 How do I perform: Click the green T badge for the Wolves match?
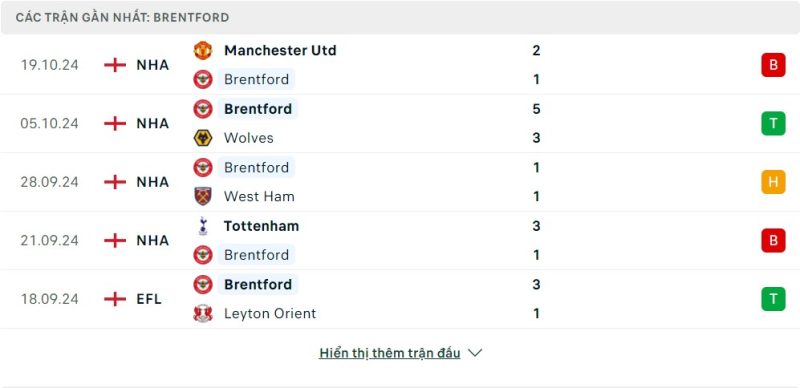click(773, 124)
